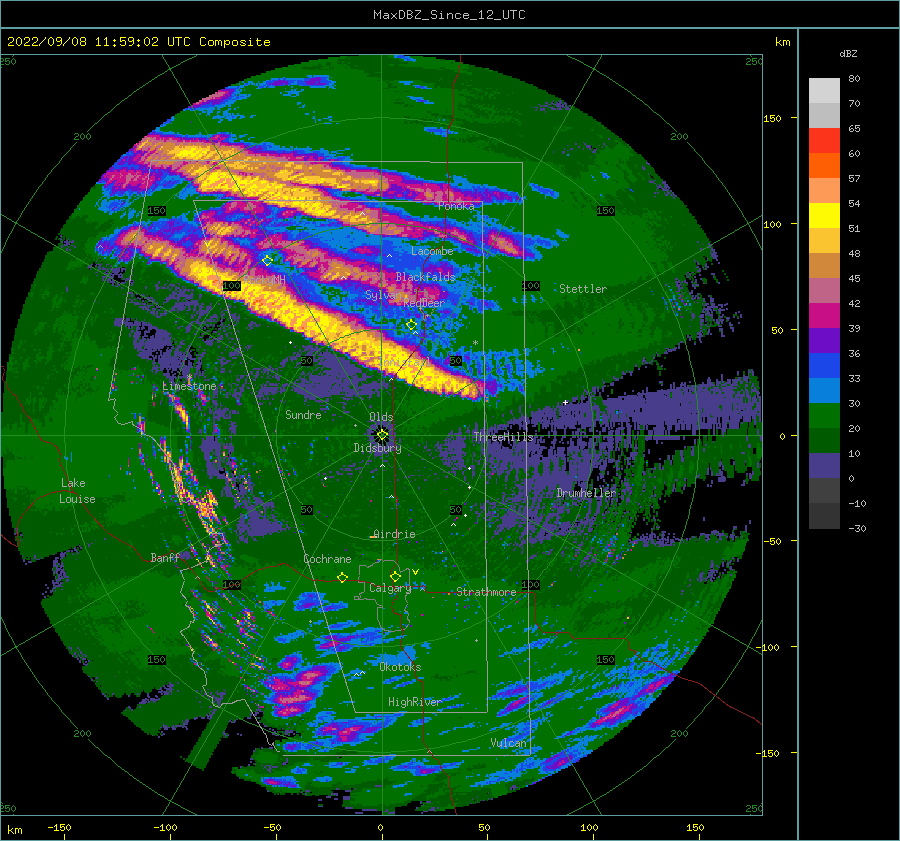This screenshot has width=900, height=841.
Task: Select the legend value -30
Action: coord(857,529)
